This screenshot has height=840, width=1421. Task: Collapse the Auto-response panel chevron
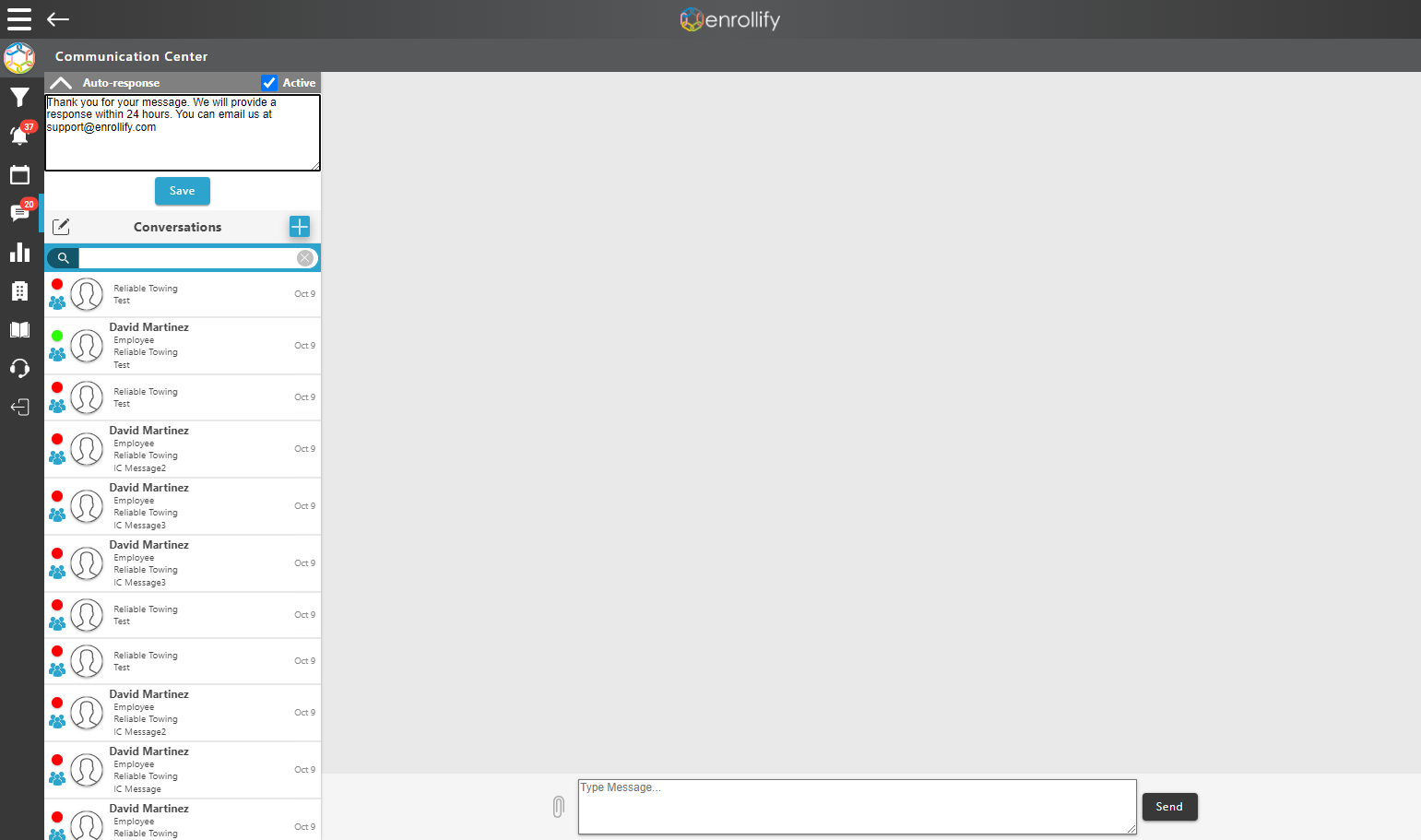click(61, 83)
